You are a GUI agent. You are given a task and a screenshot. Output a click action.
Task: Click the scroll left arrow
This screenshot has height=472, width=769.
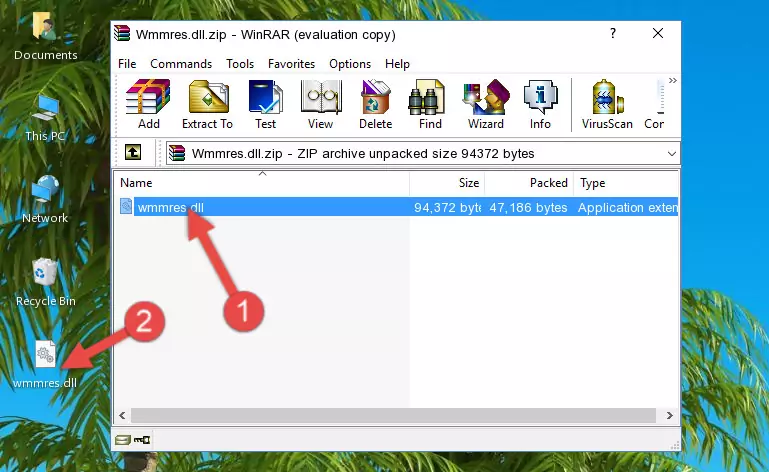pyautogui.click(x=122, y=416)
